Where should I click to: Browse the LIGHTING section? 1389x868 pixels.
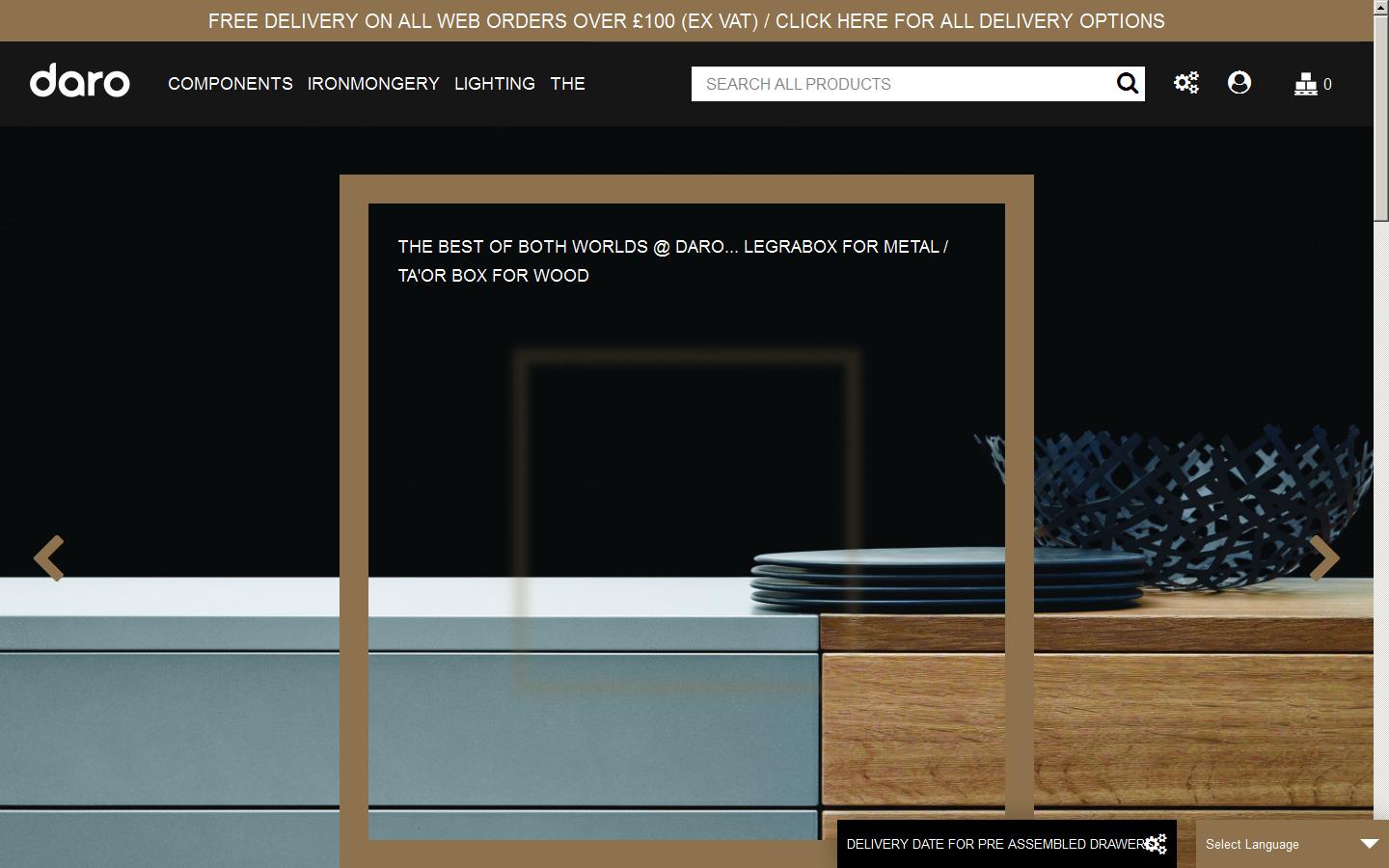point(495,84)
